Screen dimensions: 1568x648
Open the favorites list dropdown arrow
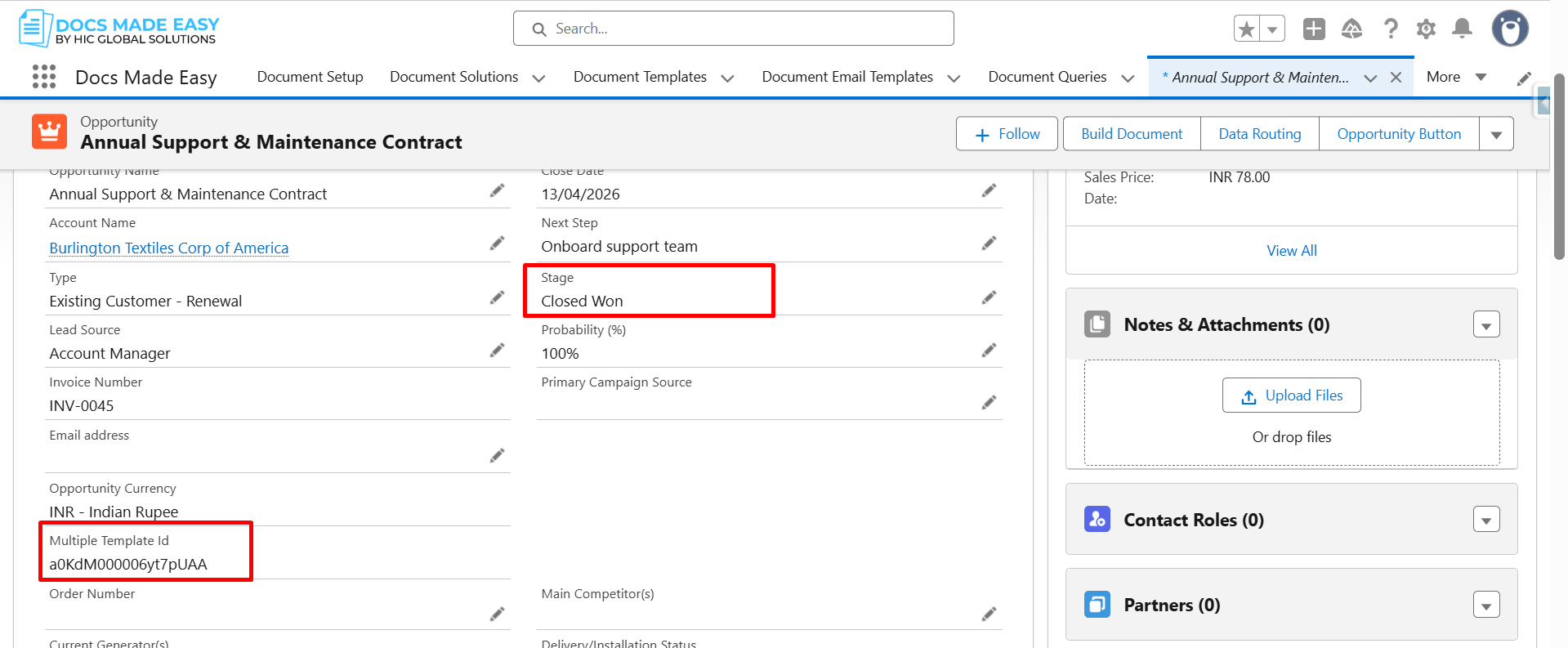[1272, 29]
